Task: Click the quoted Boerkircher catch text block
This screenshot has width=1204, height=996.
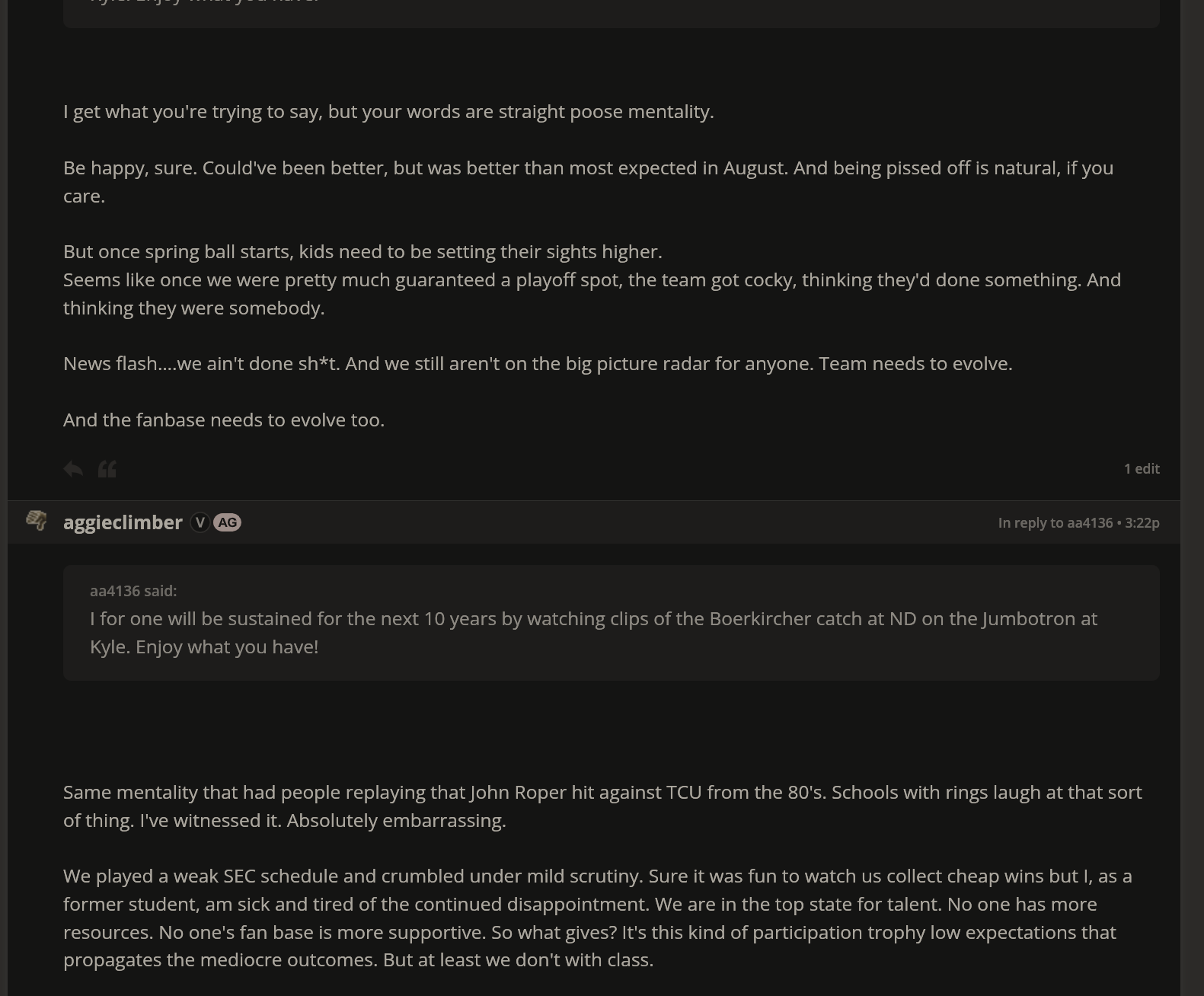Action: (x=593, y=633)
